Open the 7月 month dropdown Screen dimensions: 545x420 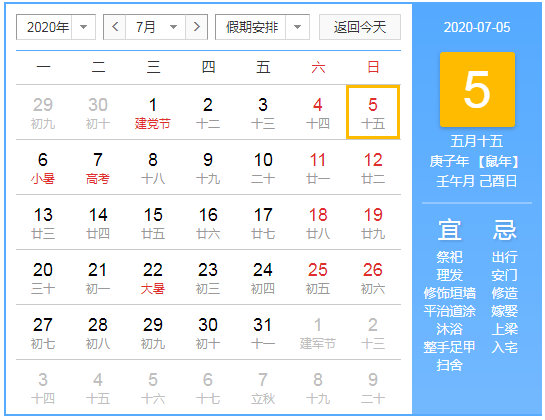pos(156,27)
